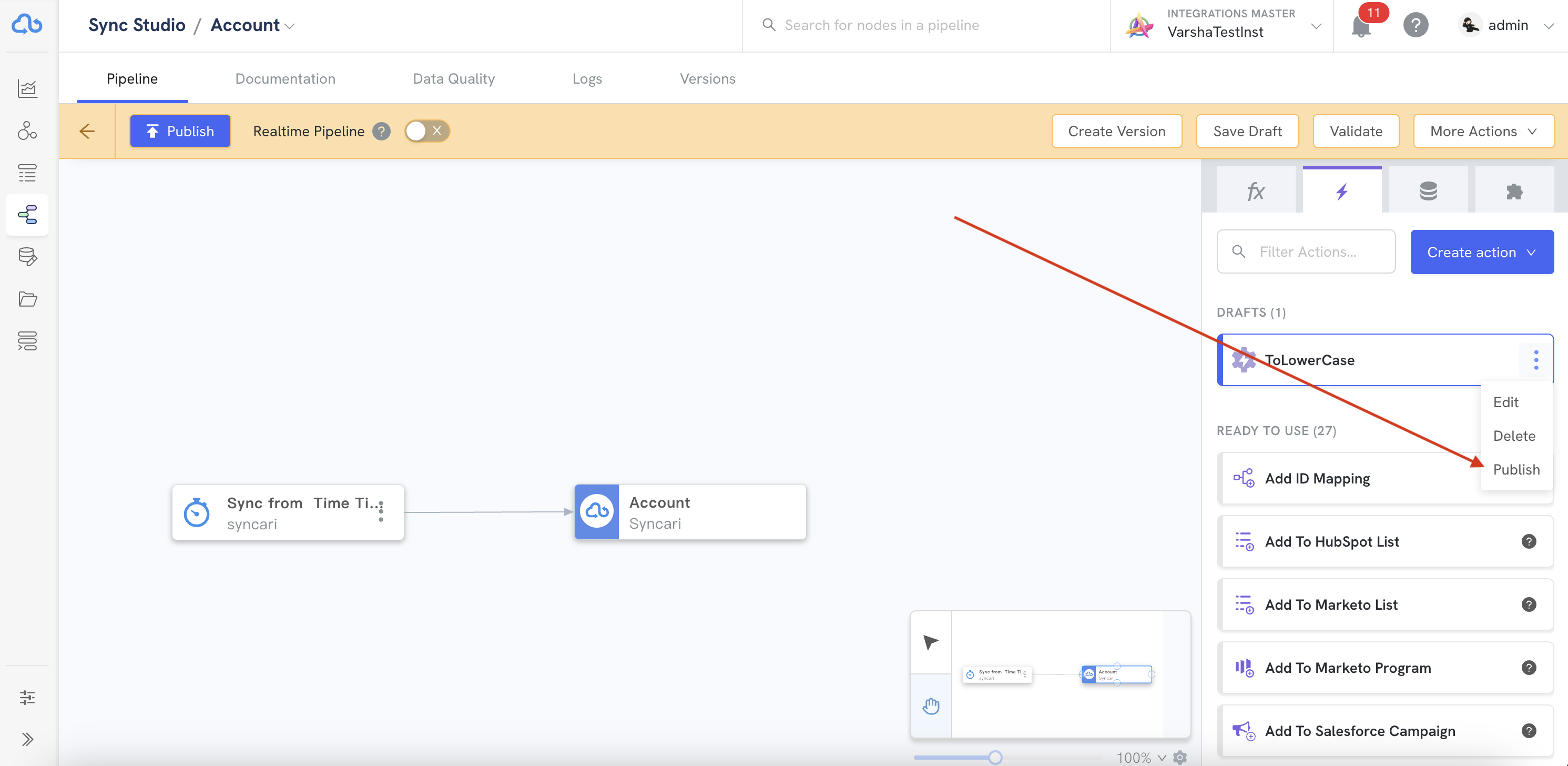The image size is (1568, 766).
Task: Switch to the database stack tab
Action: [x=1428, y=191]
